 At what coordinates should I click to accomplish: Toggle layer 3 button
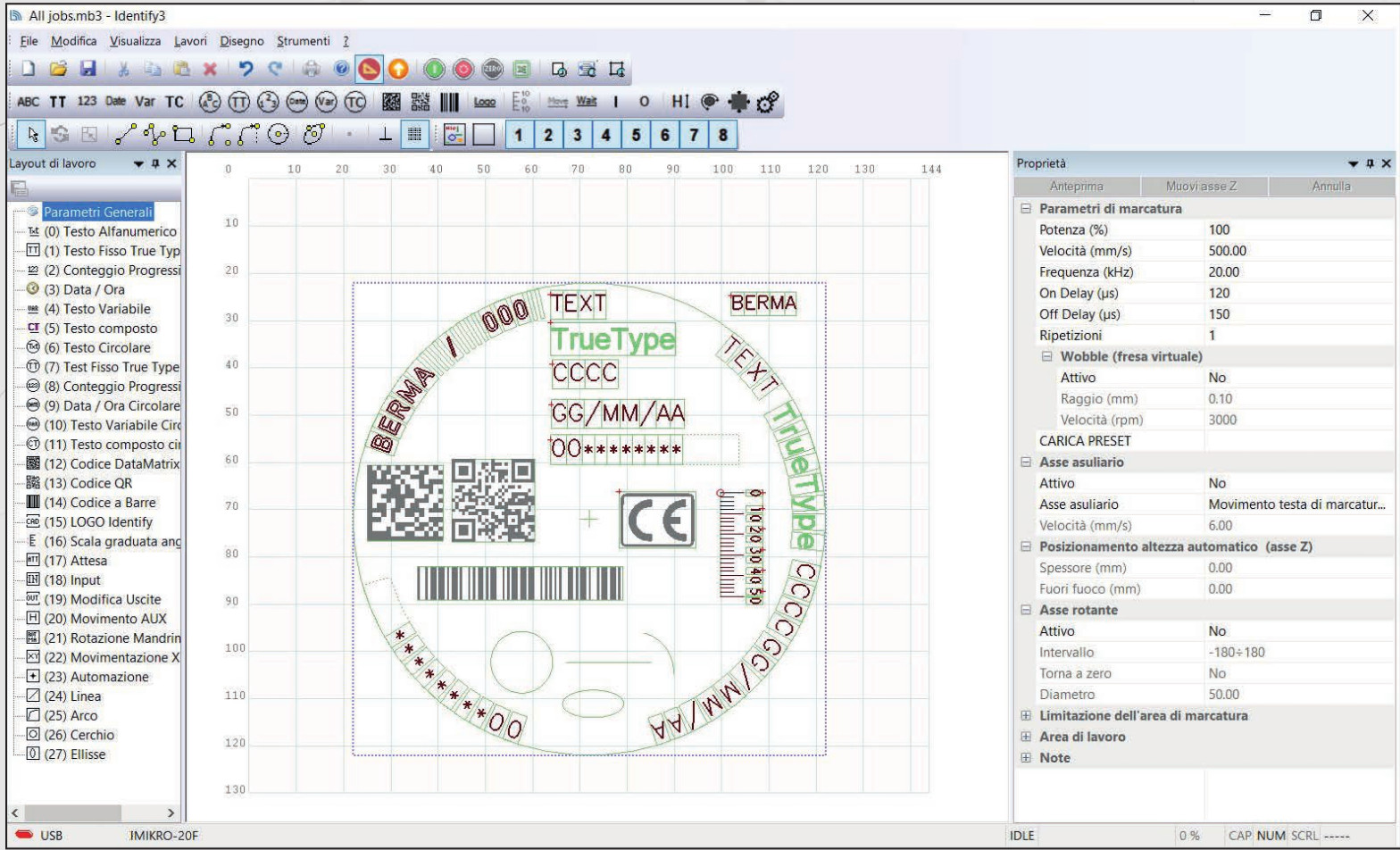[x=577, y=135]
